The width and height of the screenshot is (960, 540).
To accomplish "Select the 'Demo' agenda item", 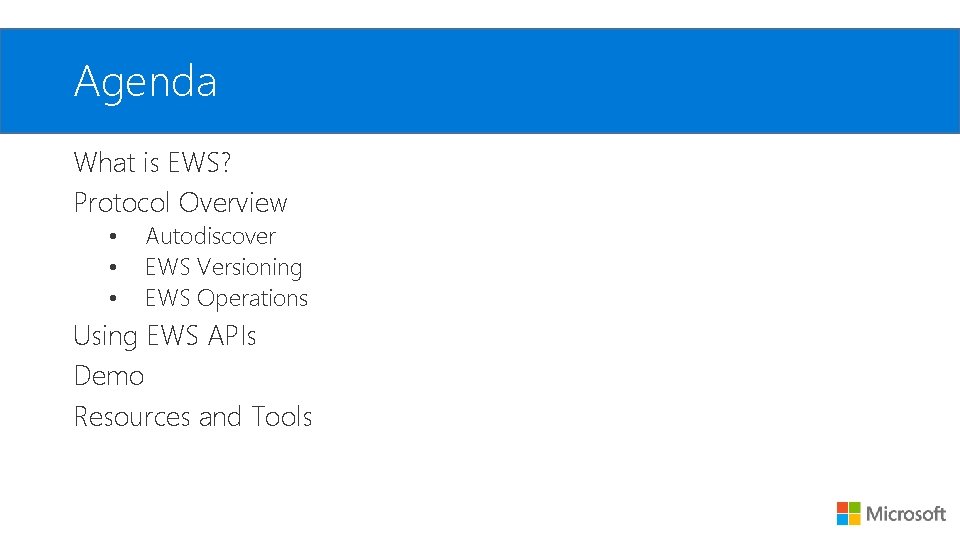I will 109,376.
